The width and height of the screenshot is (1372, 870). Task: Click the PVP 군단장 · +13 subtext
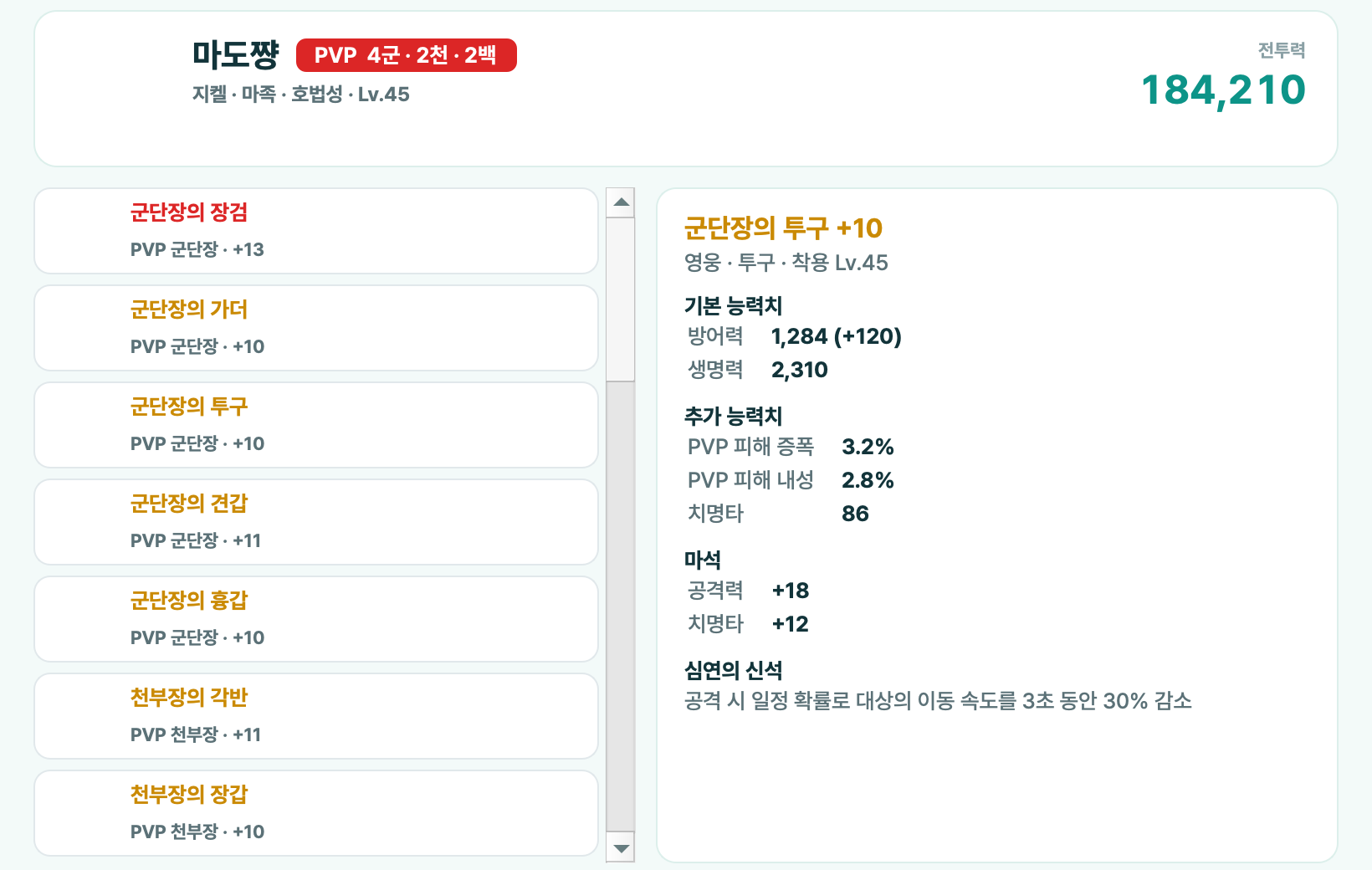197,249
